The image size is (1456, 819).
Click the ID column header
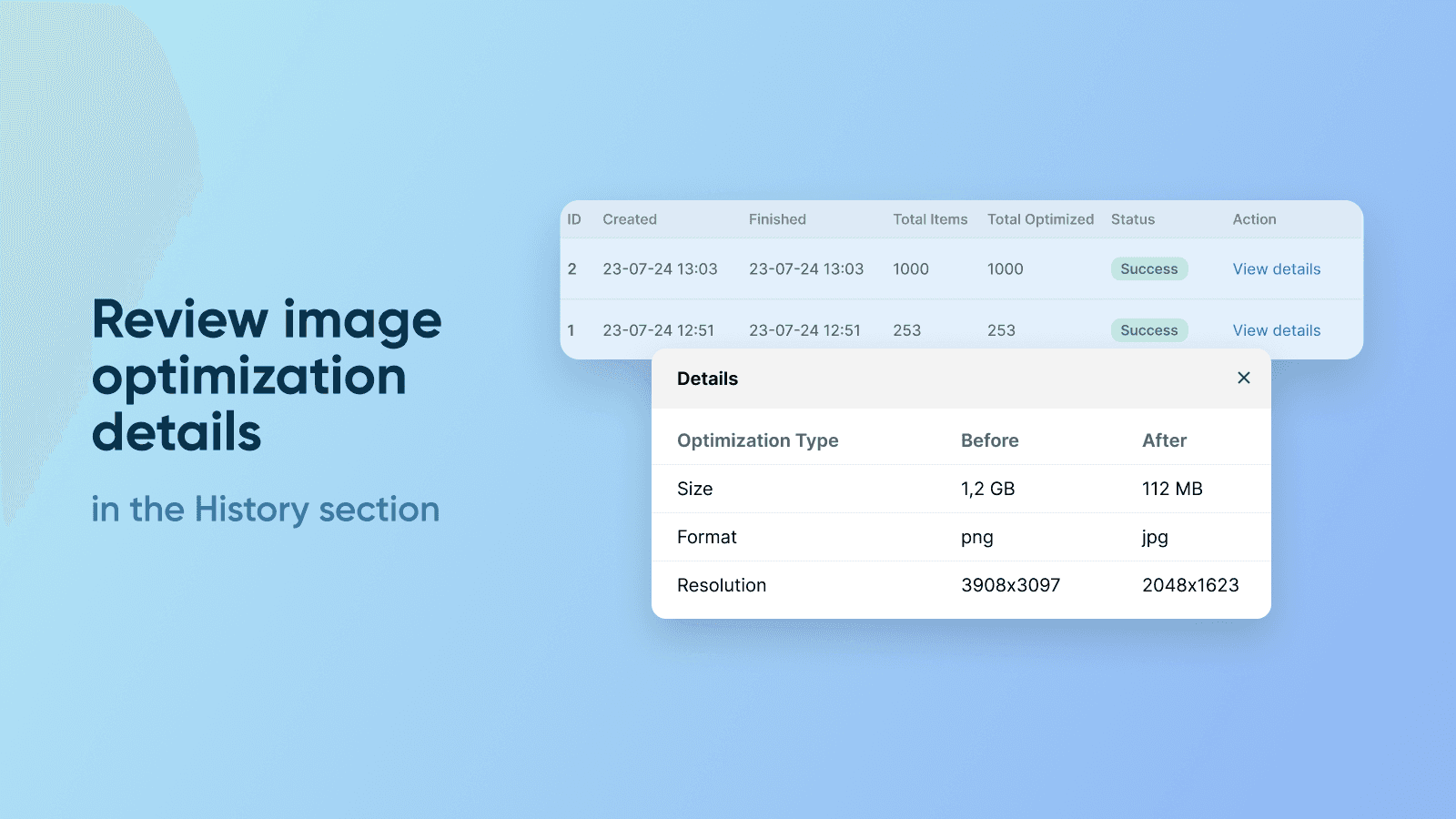coord(574,219)
